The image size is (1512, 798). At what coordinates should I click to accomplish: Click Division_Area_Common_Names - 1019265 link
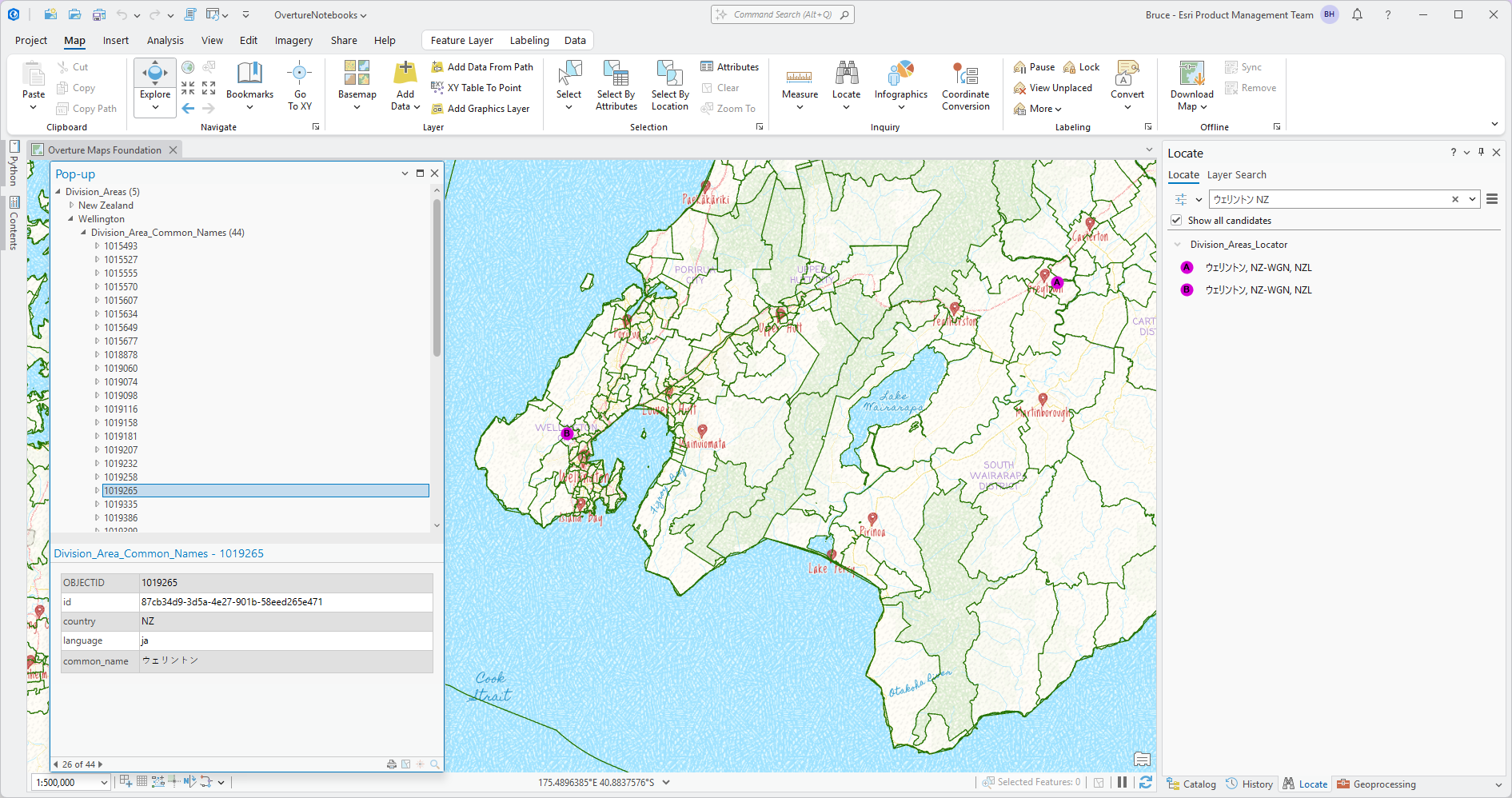158,553
